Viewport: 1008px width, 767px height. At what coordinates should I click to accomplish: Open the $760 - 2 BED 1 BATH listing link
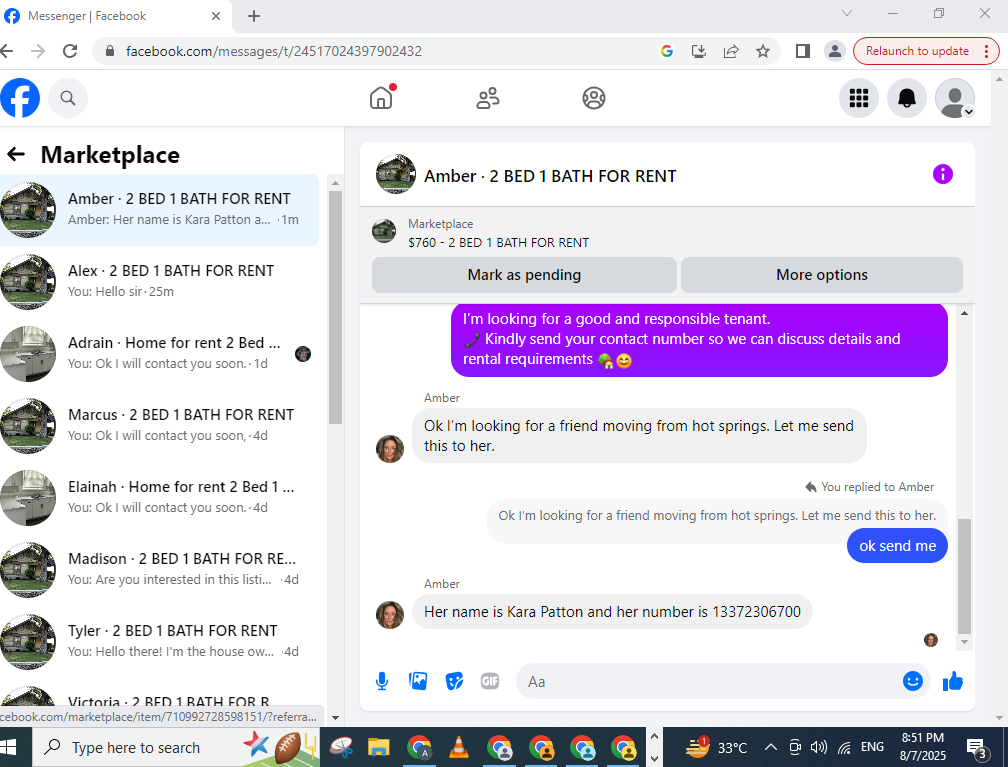[498, 242]
